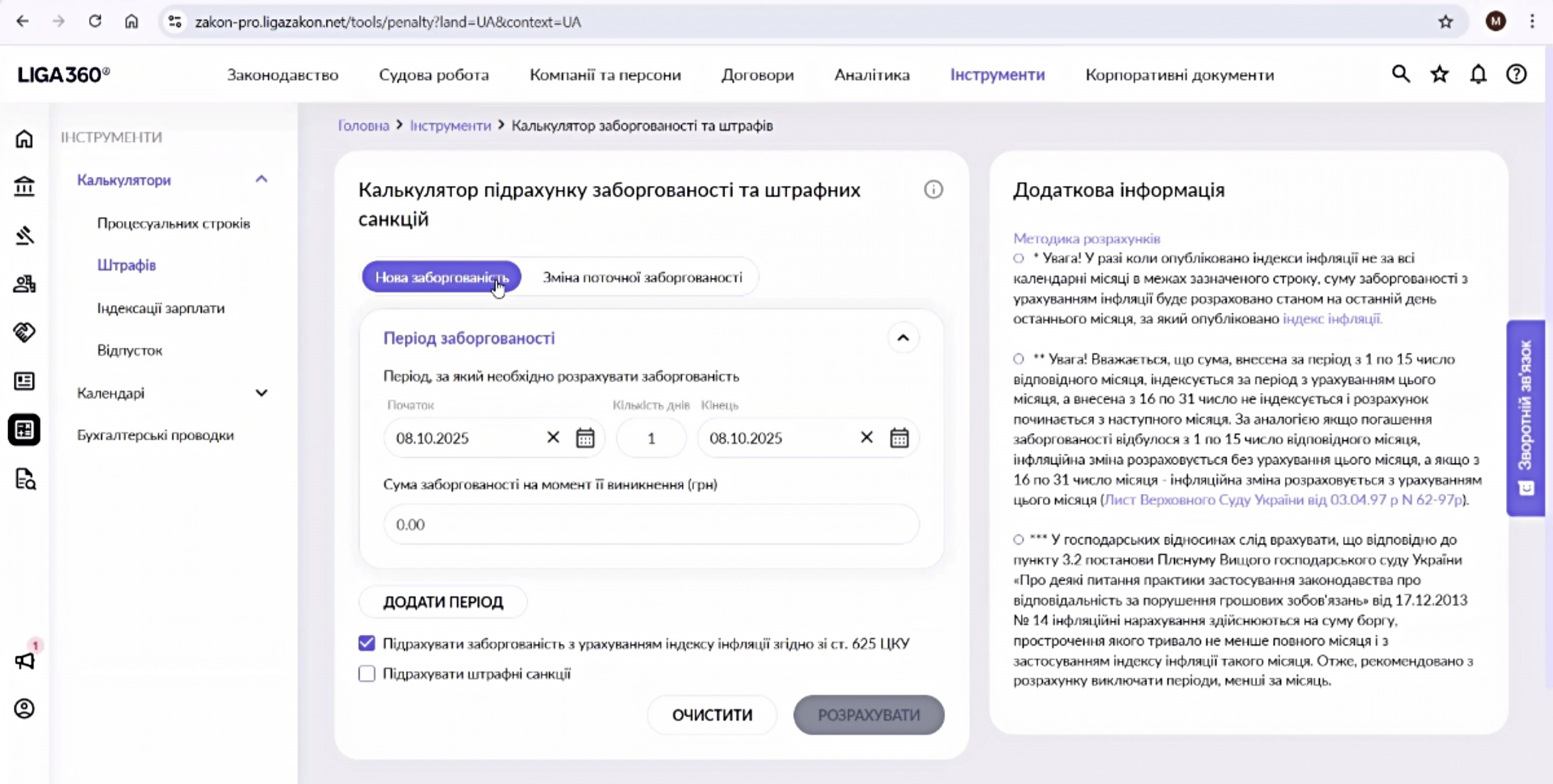Click the info icon beside calculator title
This screenshot has height=784, width=1553.
coord(933,190)
